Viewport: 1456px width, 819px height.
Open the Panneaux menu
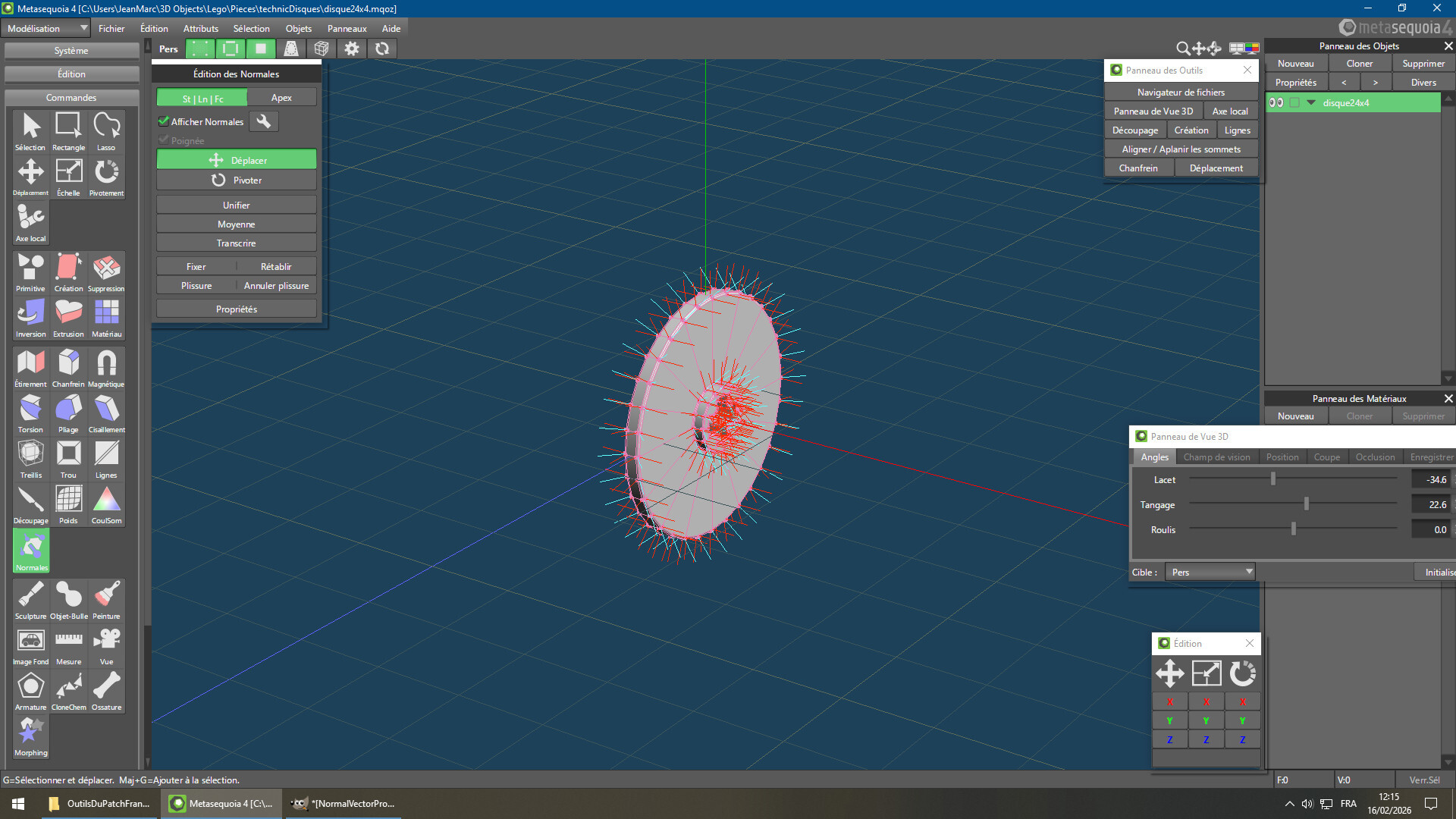347,28
